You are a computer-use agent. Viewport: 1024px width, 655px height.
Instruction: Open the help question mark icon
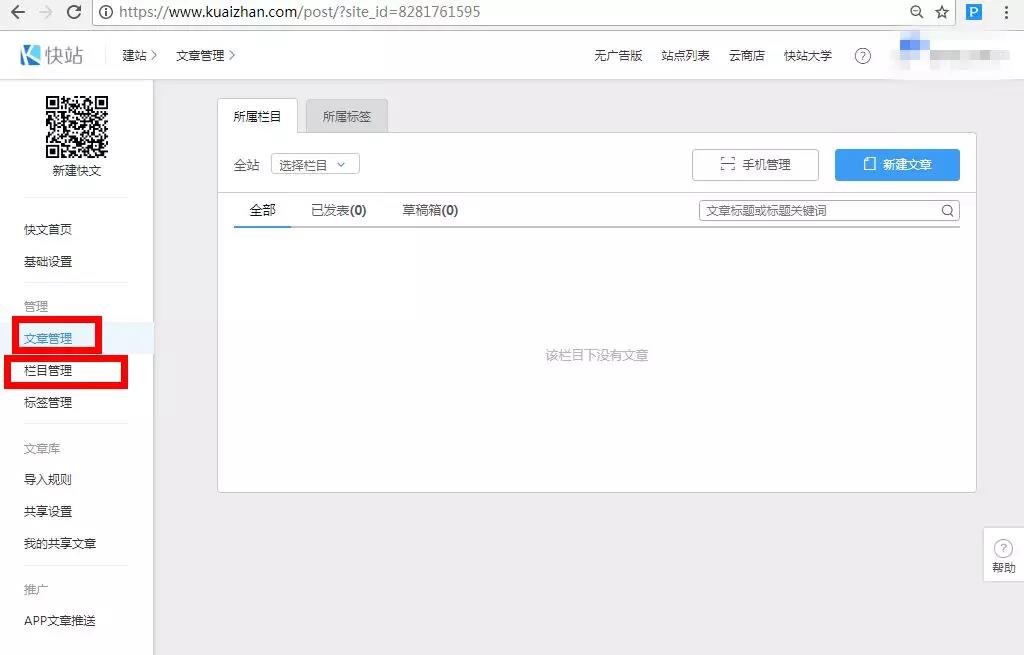(862, 56)
